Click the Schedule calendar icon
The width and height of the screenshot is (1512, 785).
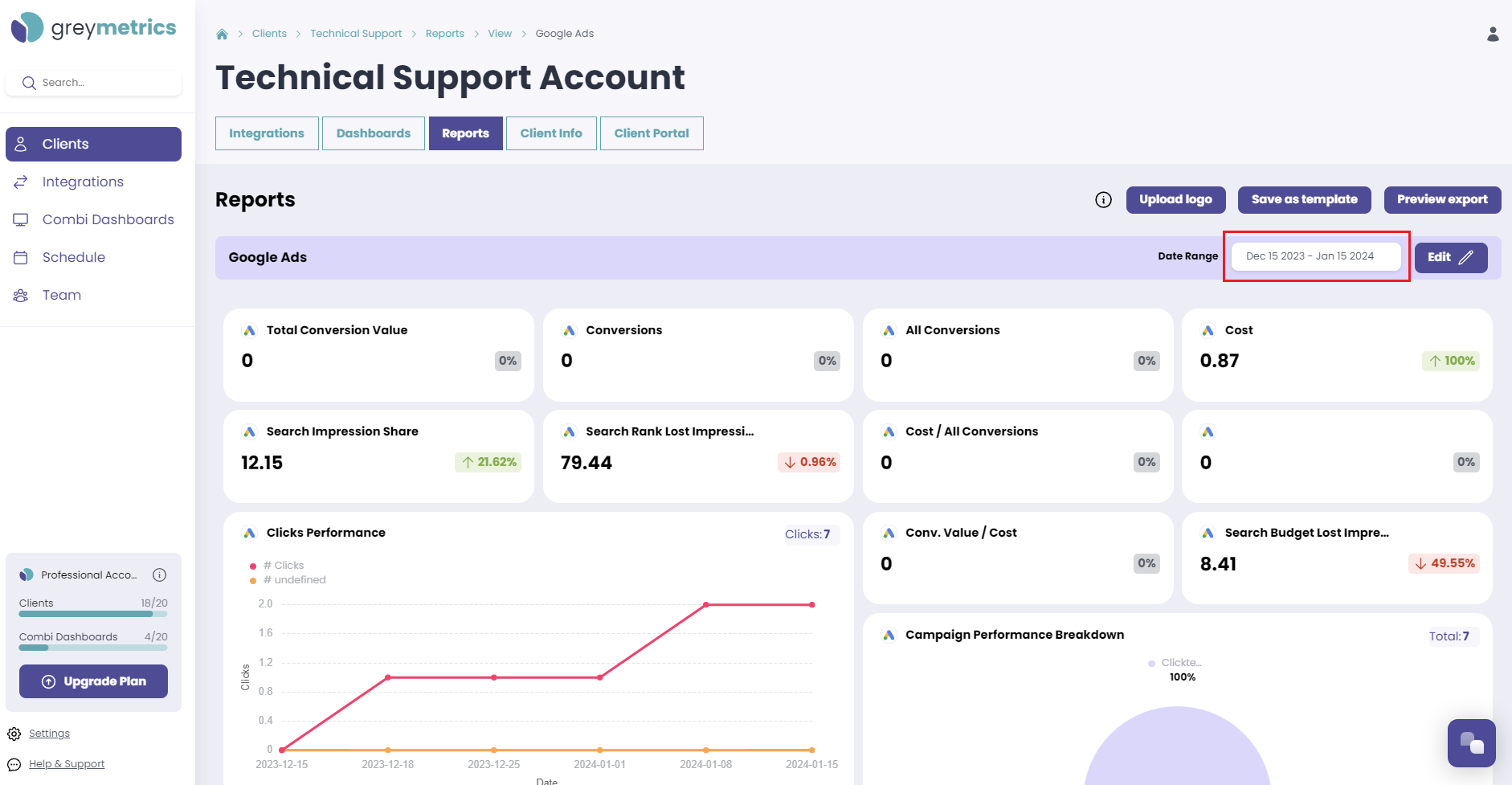pos(21,257)
